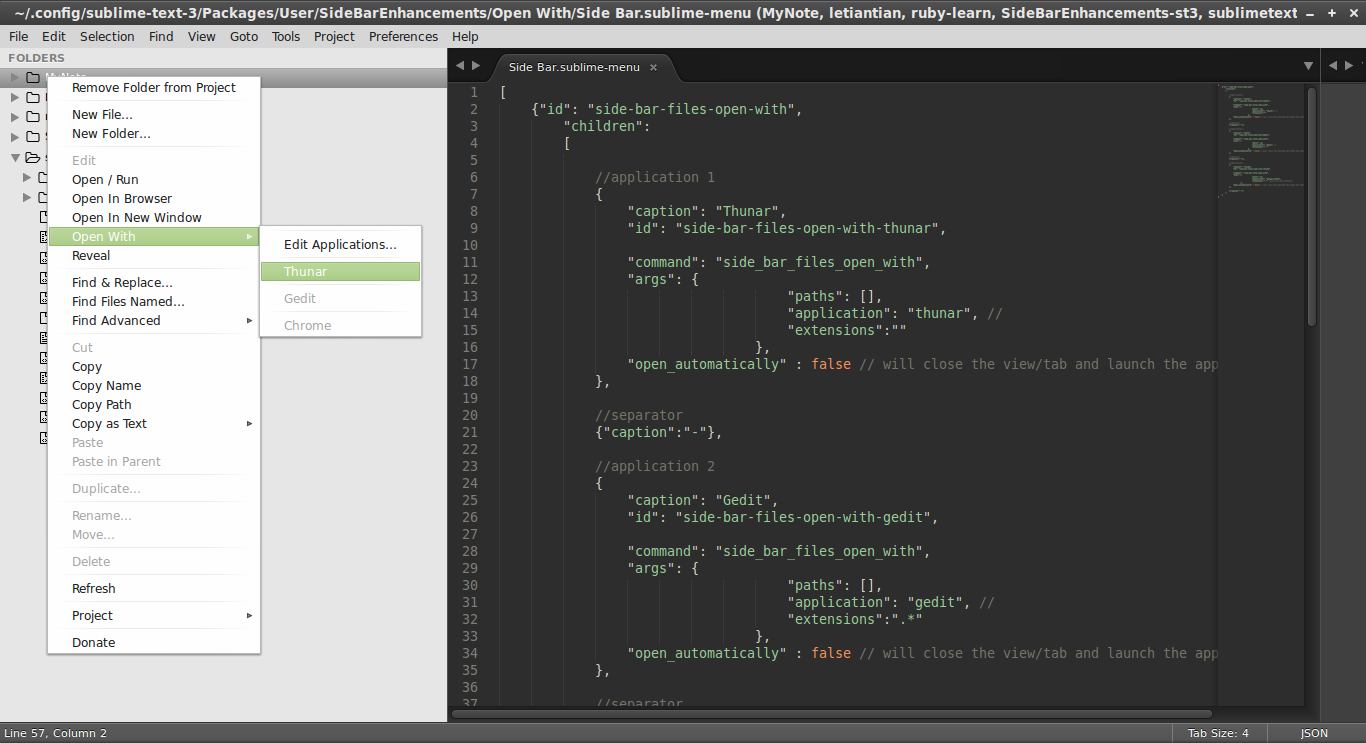The height and width of the screenshot is (743, 1366).
Task: Click the left arrow in the second editor pane
Action: [1332, 66]
